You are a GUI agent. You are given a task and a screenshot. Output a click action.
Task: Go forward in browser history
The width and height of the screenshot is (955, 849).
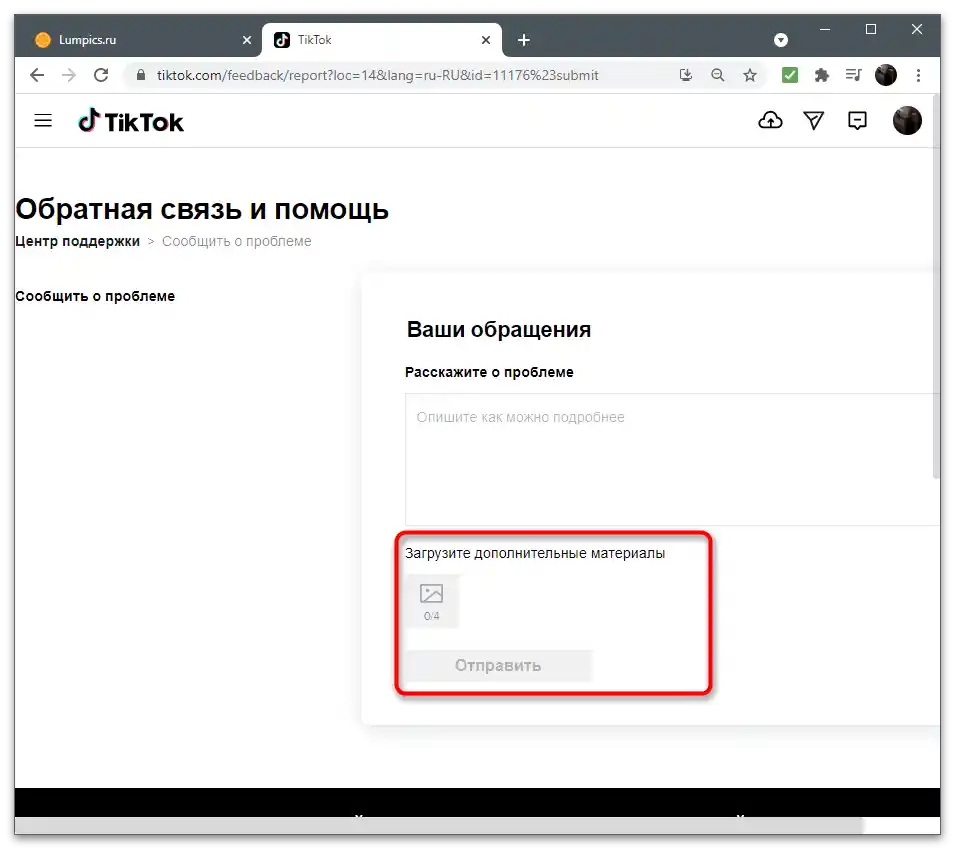69,75
